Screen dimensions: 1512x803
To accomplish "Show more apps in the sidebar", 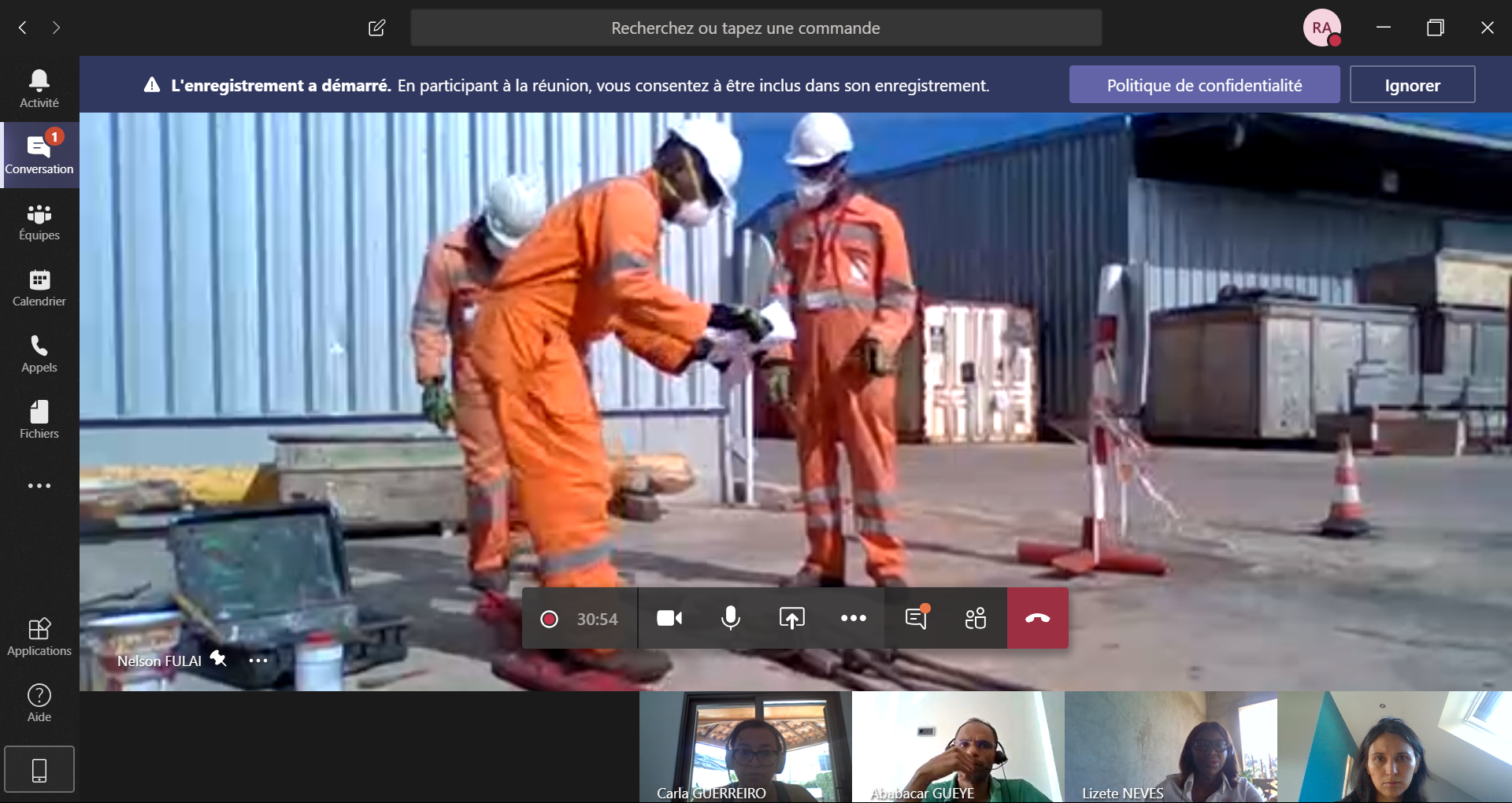I will [39, 486].
